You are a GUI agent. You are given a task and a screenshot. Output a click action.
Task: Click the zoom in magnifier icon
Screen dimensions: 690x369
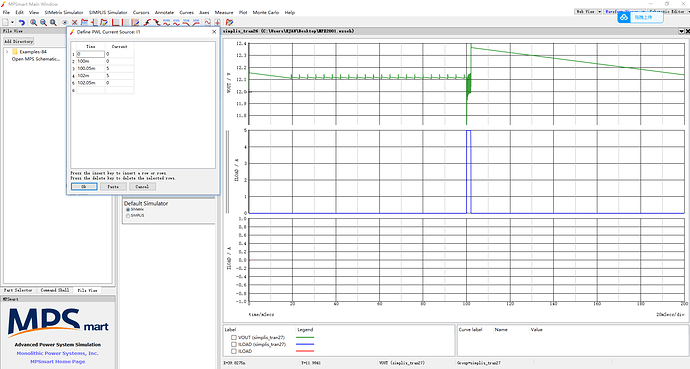(x=33, y=22)
